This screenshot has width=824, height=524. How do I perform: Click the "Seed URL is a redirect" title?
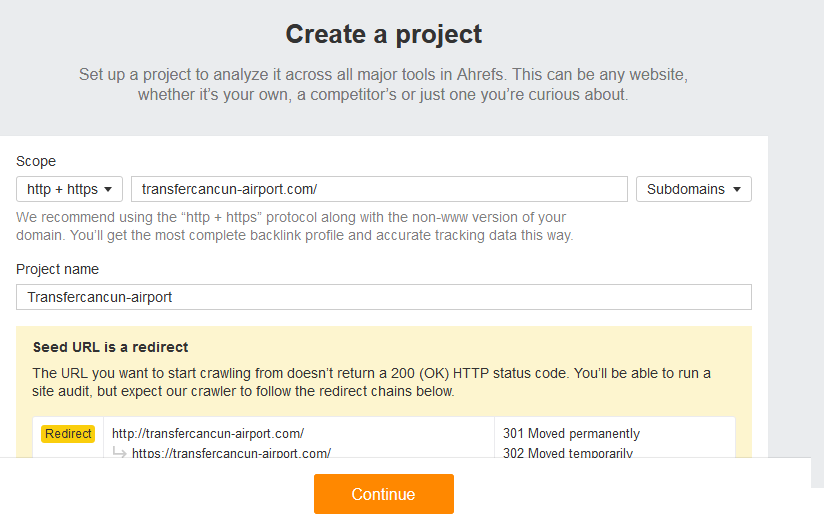[x=110, y=347]
